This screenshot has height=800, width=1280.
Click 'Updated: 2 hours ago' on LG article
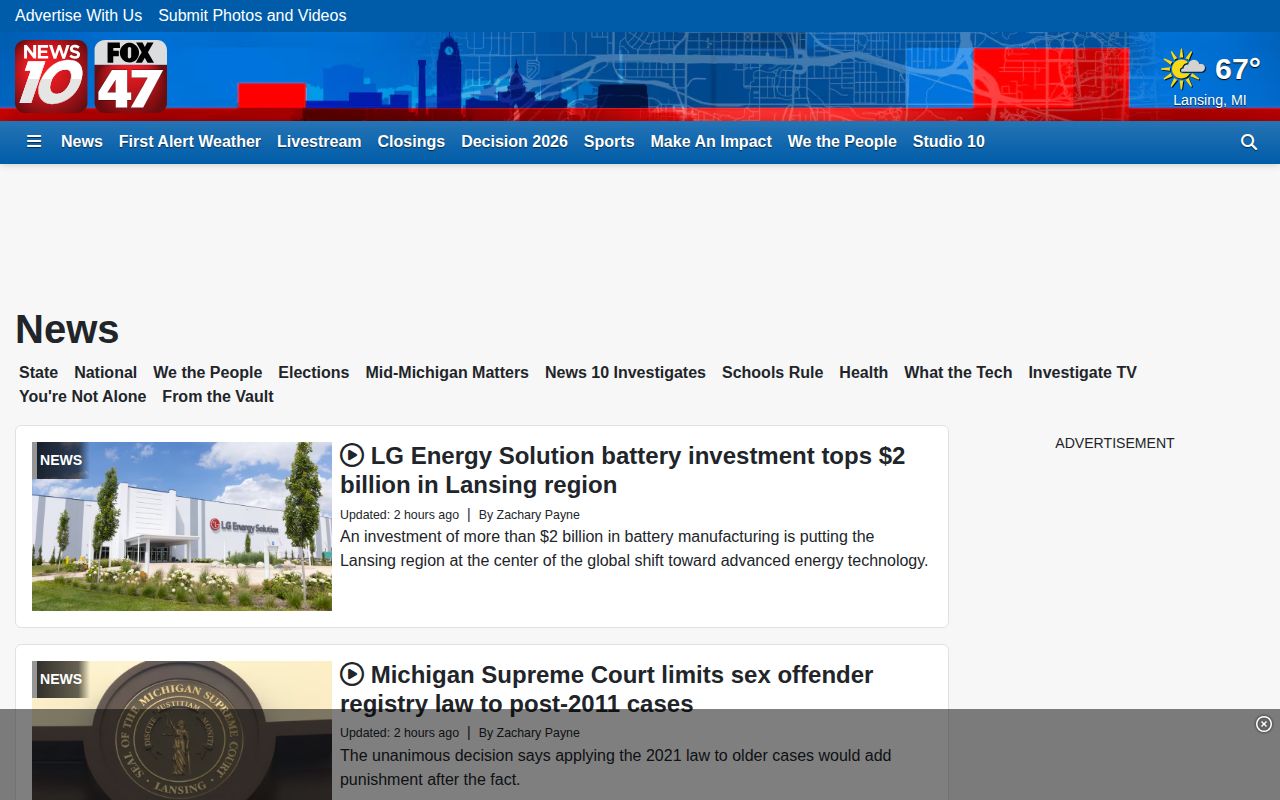(399, 515)
